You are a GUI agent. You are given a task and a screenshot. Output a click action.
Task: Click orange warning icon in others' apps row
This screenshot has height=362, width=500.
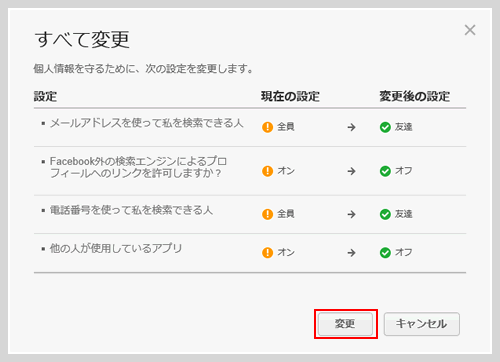(268, 253)
